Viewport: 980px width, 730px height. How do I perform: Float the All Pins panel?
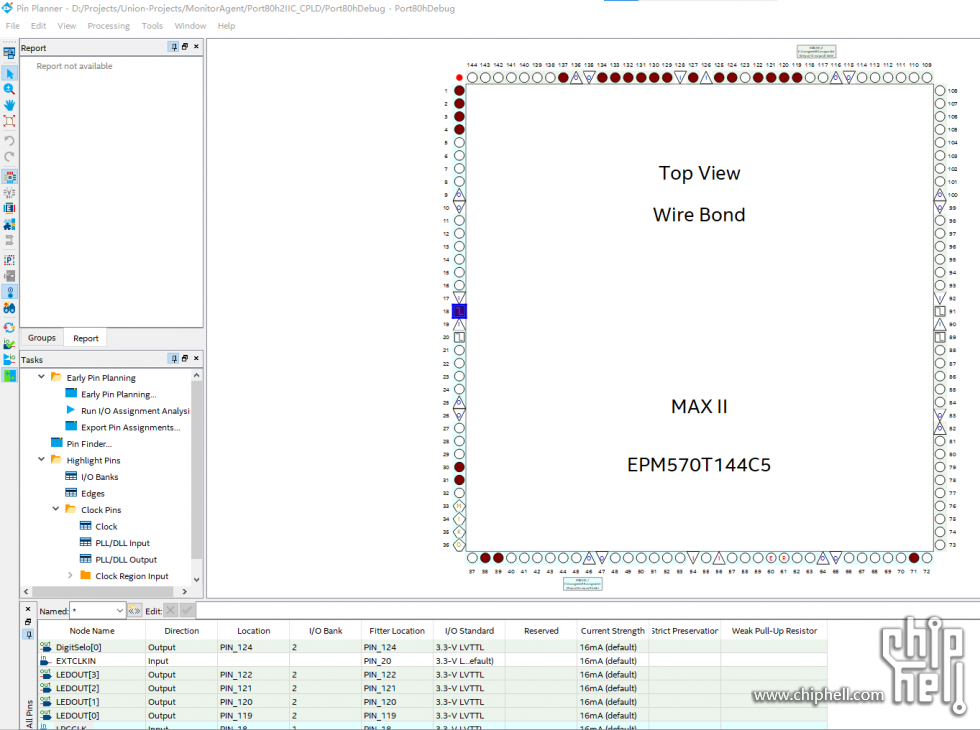[28, 622]
